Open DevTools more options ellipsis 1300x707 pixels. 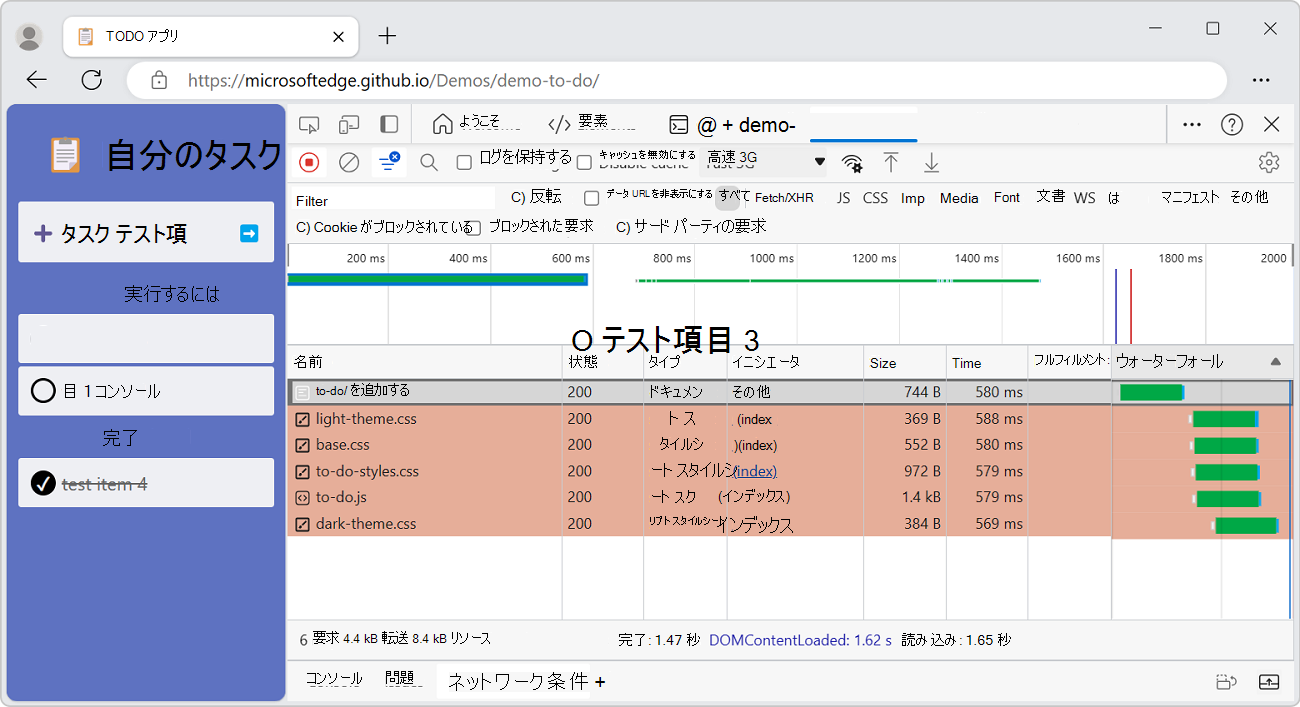pyautogui.click(x=1192, y=124)
